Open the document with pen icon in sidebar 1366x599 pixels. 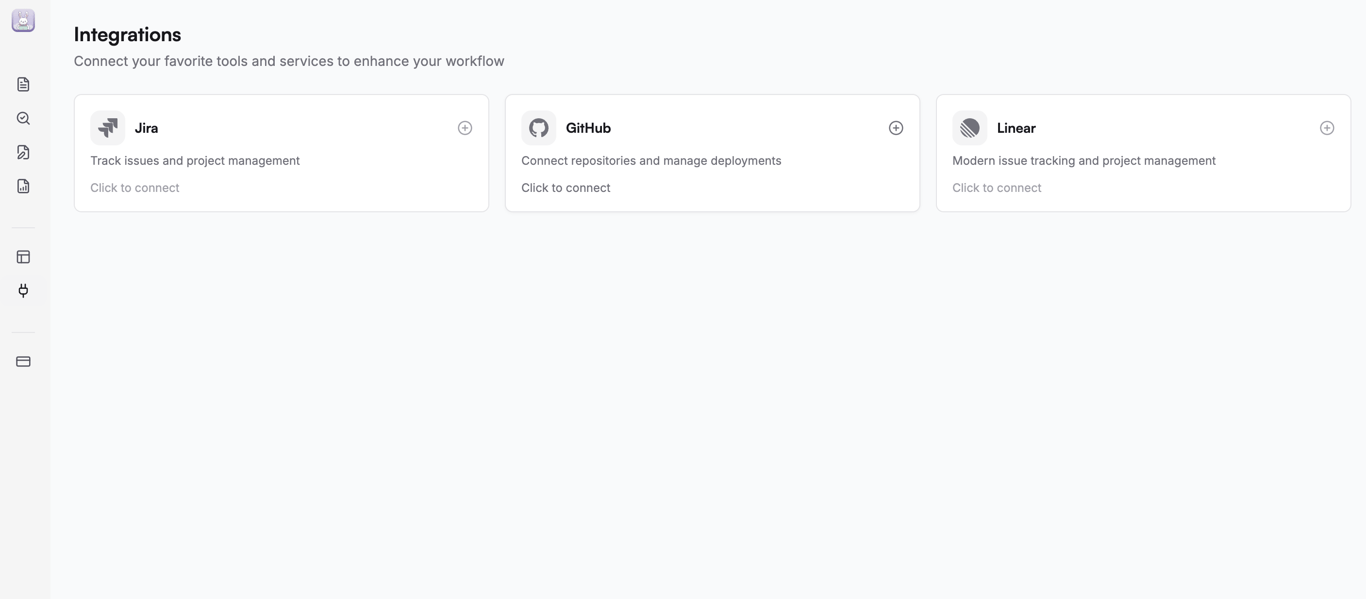click(23, 152)
